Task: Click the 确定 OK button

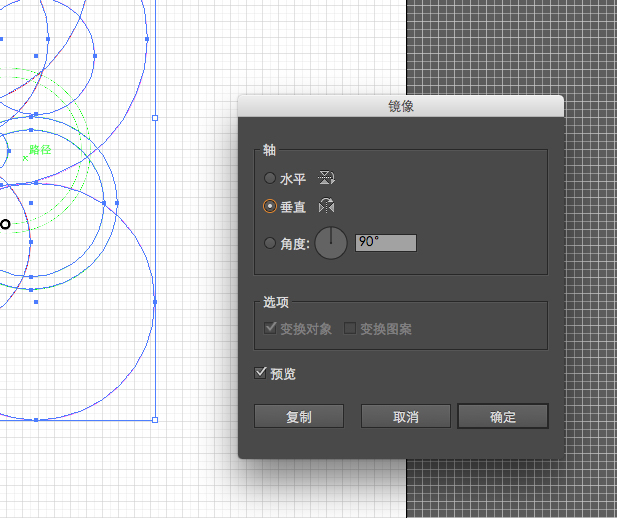Action: [503, 416]
